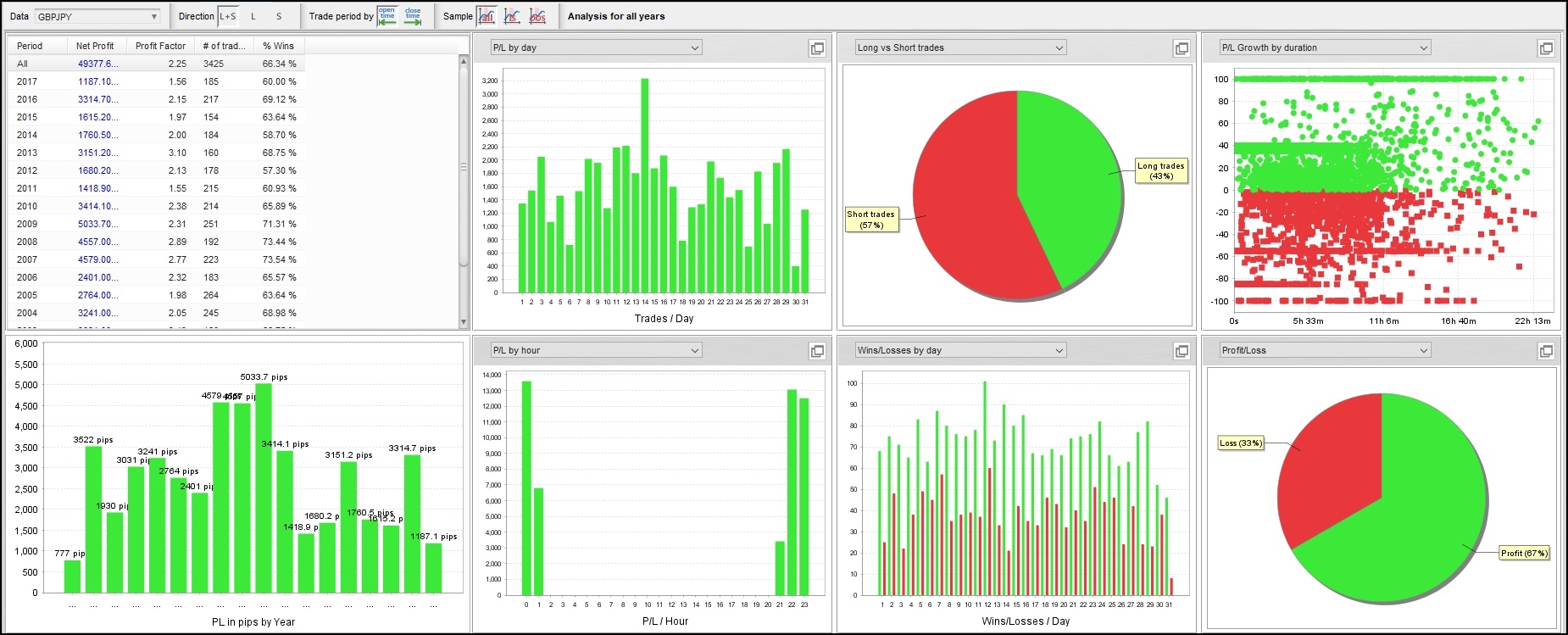Select the 'all' sample icon

pyautogui.click(x=487, y=16)
